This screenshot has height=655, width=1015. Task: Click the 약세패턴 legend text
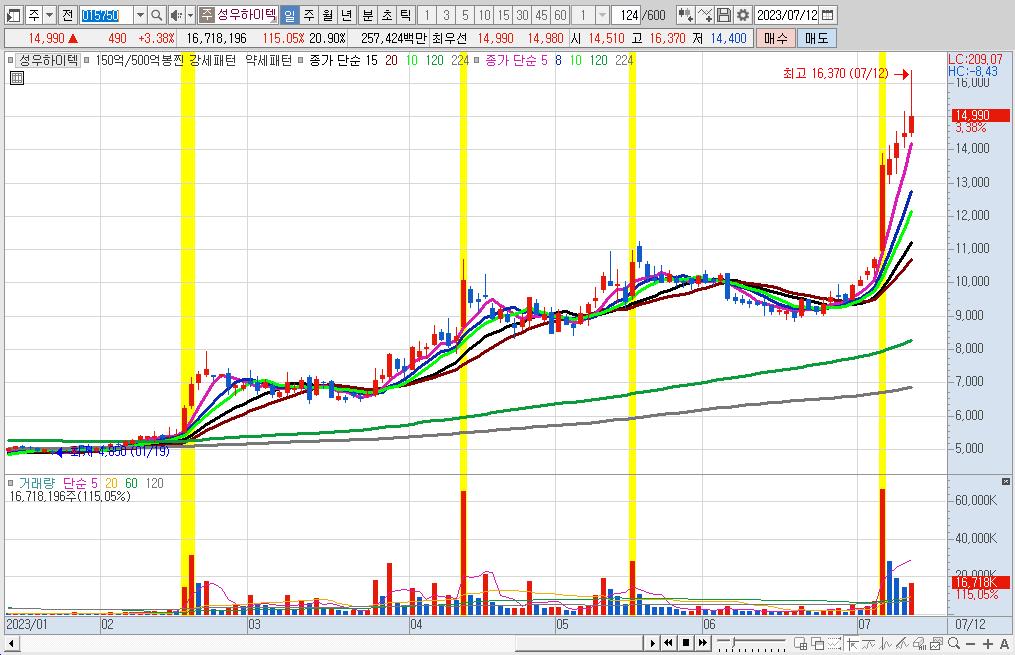269,60
